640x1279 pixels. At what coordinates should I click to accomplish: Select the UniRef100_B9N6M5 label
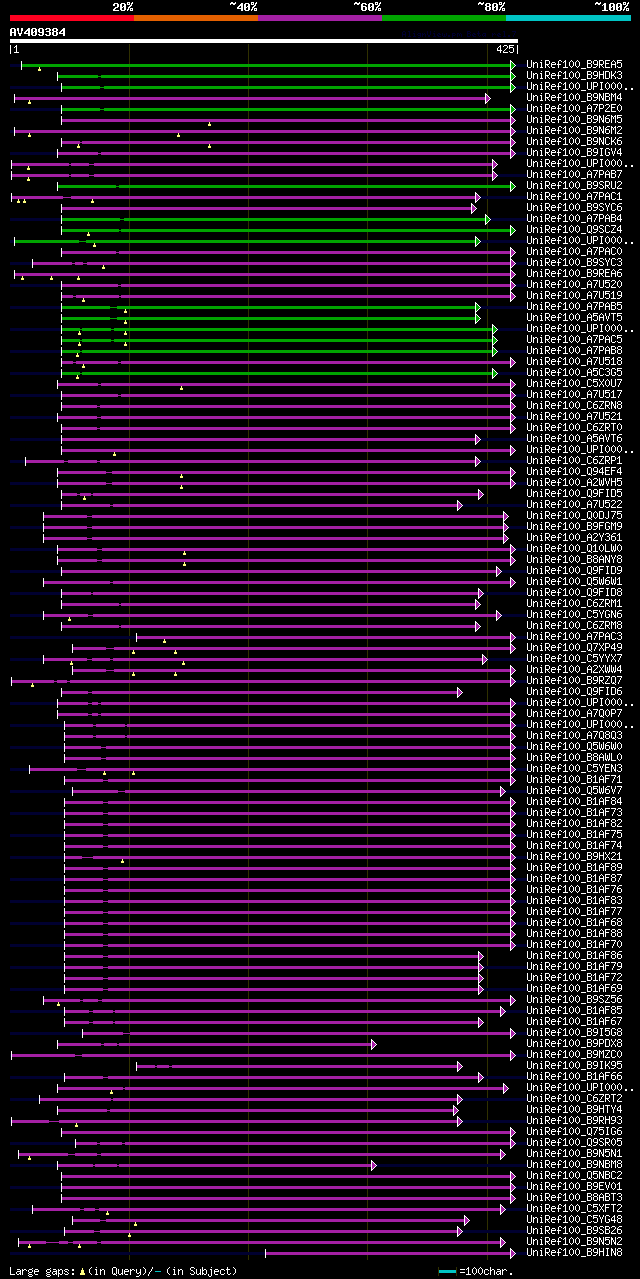coord(574,119)
